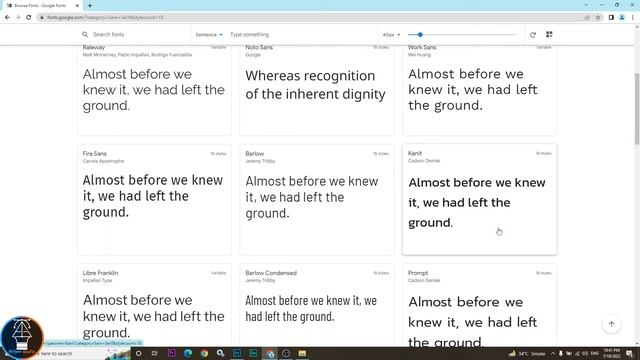
Task: Open Chrome tab search chevron
Action: click(x=586, y=5)
